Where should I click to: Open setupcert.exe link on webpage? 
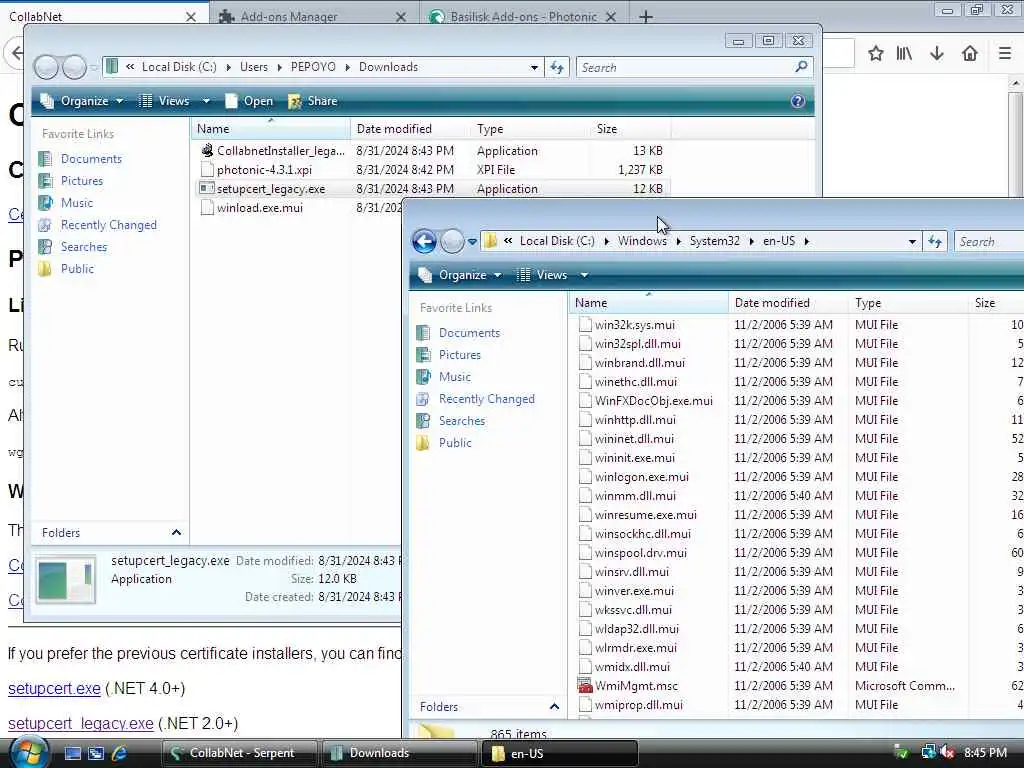coord(54,688)
